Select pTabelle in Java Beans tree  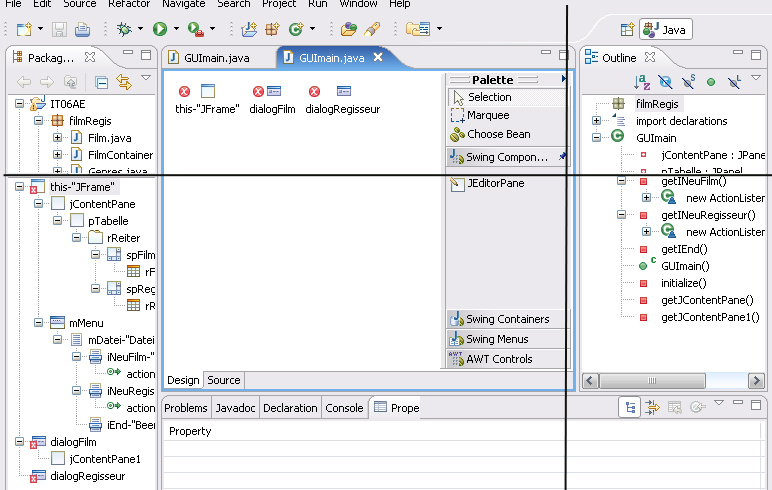pyautogui.click(x=108, y=221)
